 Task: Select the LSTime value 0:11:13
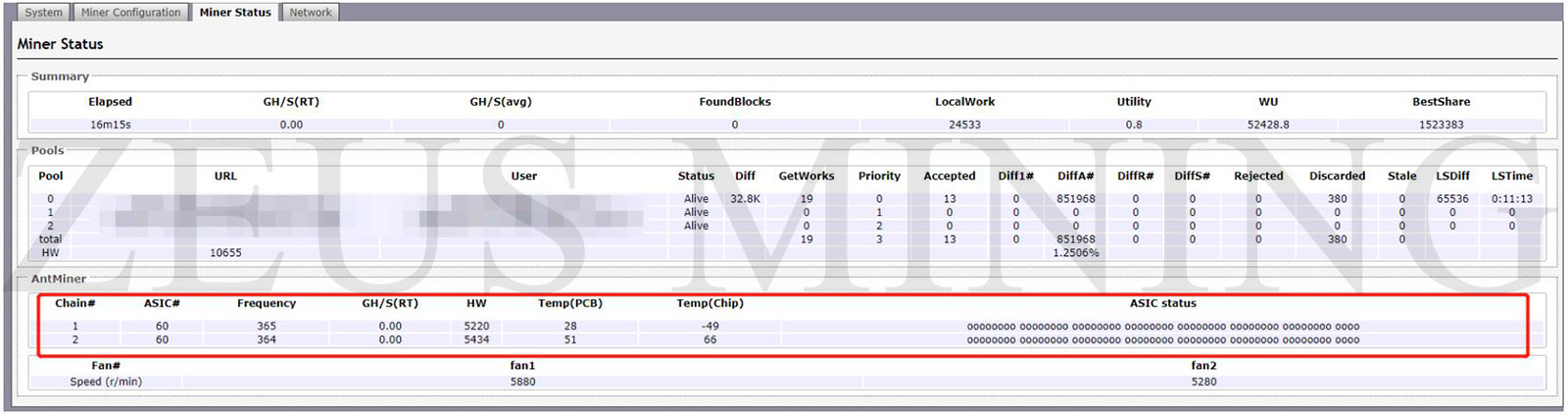coord(1511,198)
